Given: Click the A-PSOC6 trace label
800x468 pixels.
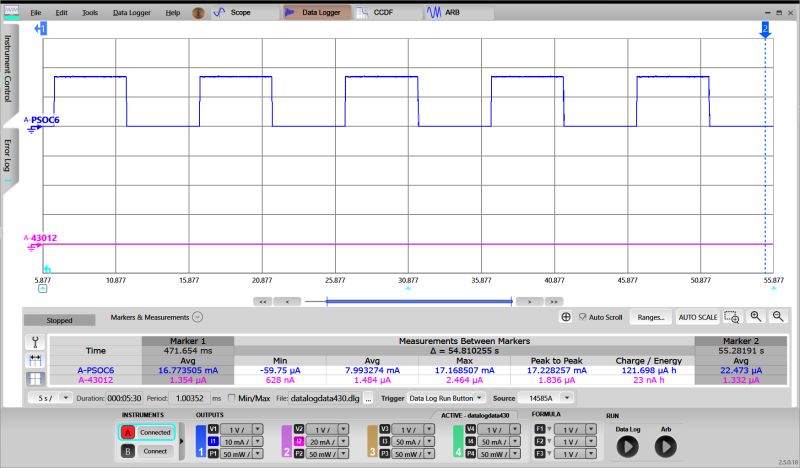Looking at the screenshot, I should [x=44, y=120].
